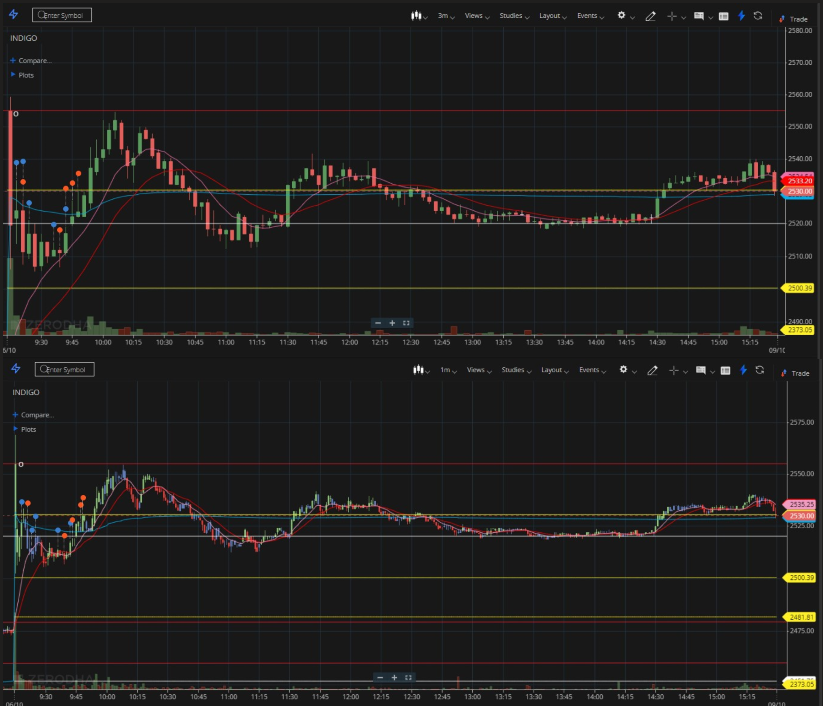The width and height of the screenshot is (823, 706).
Task: Click INDIGO symbol label in top chart
Action: (24, 38)
